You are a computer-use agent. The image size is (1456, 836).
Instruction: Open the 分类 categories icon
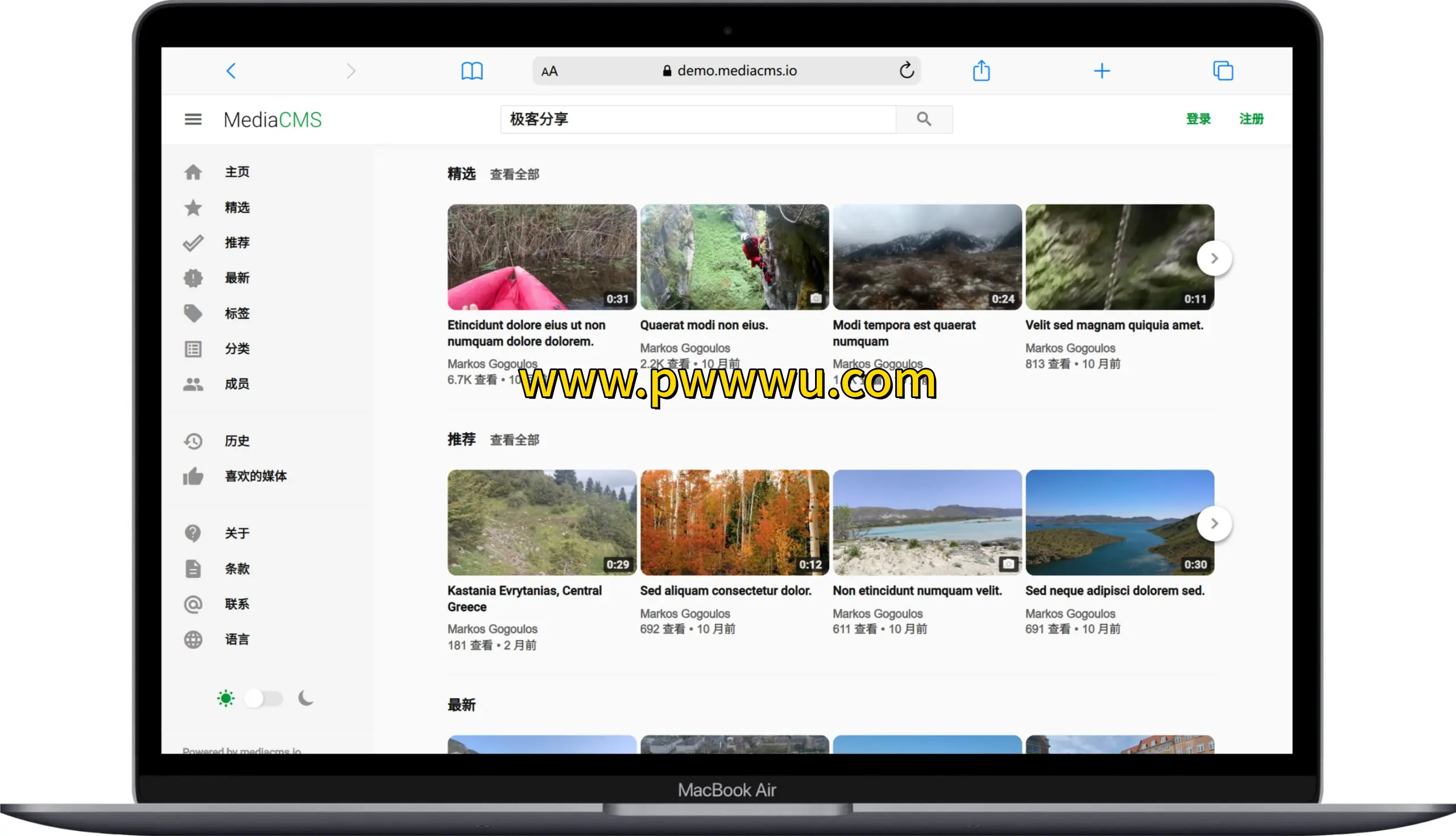click(193, 349)
